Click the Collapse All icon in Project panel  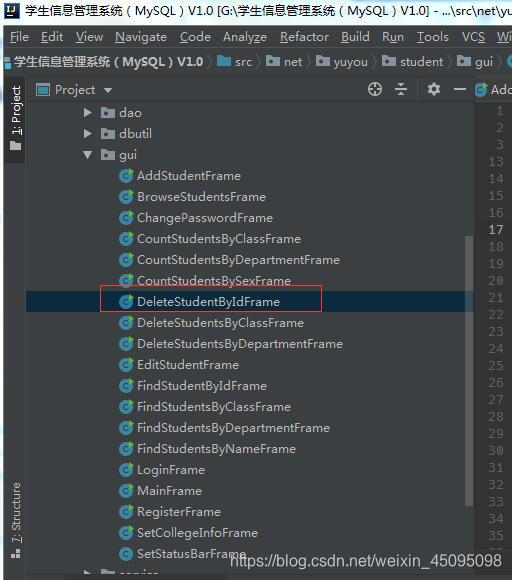[401, 89]
